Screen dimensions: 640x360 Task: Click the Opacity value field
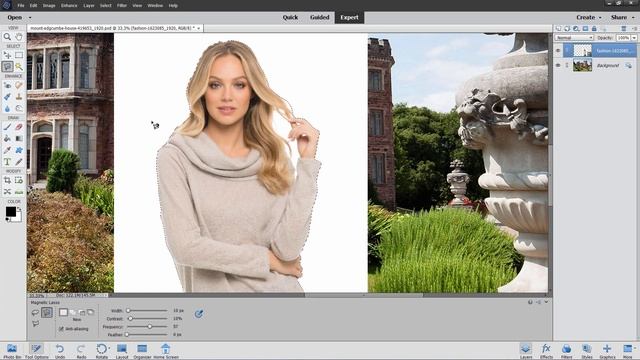click(x=623, y=38)
